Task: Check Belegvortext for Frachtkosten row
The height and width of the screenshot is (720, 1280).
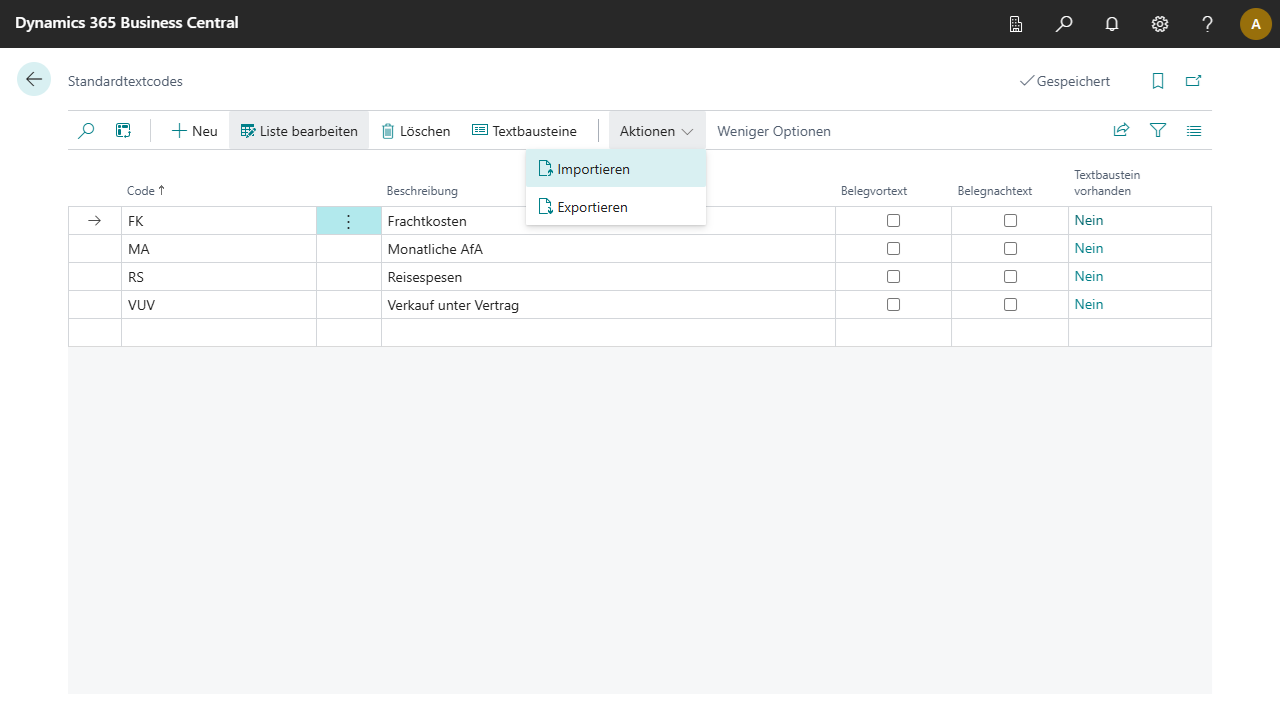Action: (893, 221)
